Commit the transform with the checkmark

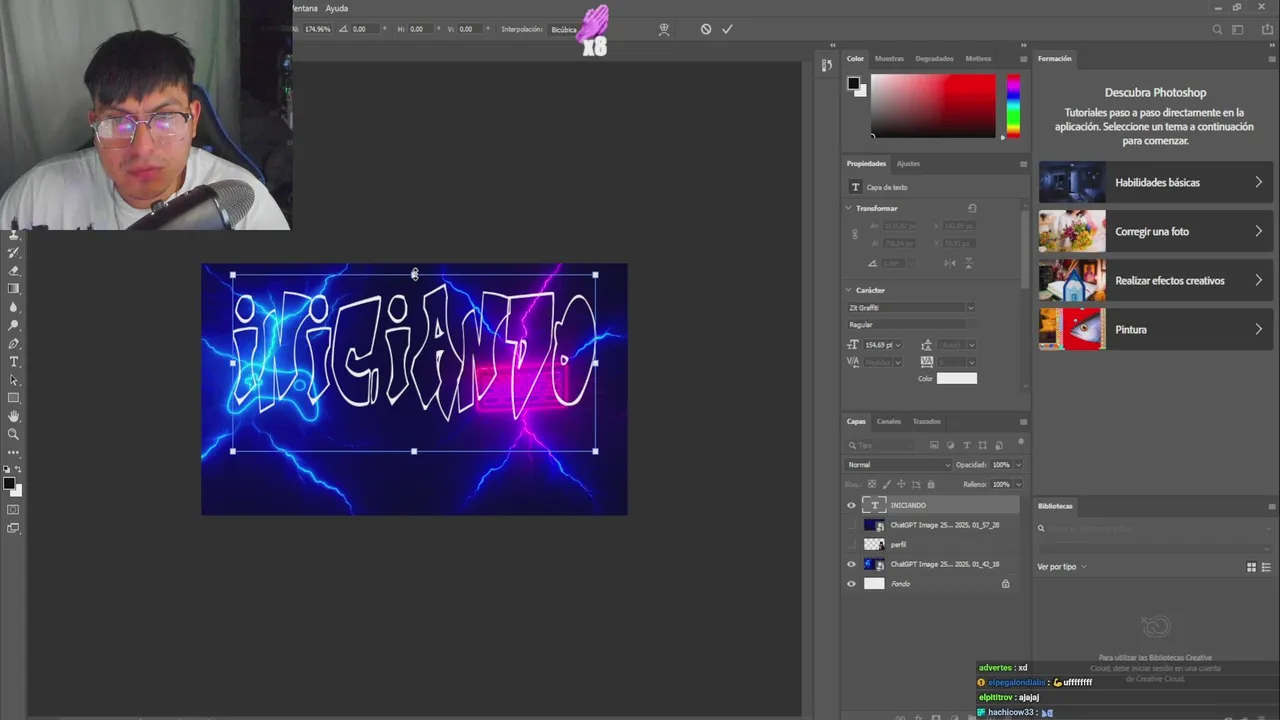[x=727, y=29]
